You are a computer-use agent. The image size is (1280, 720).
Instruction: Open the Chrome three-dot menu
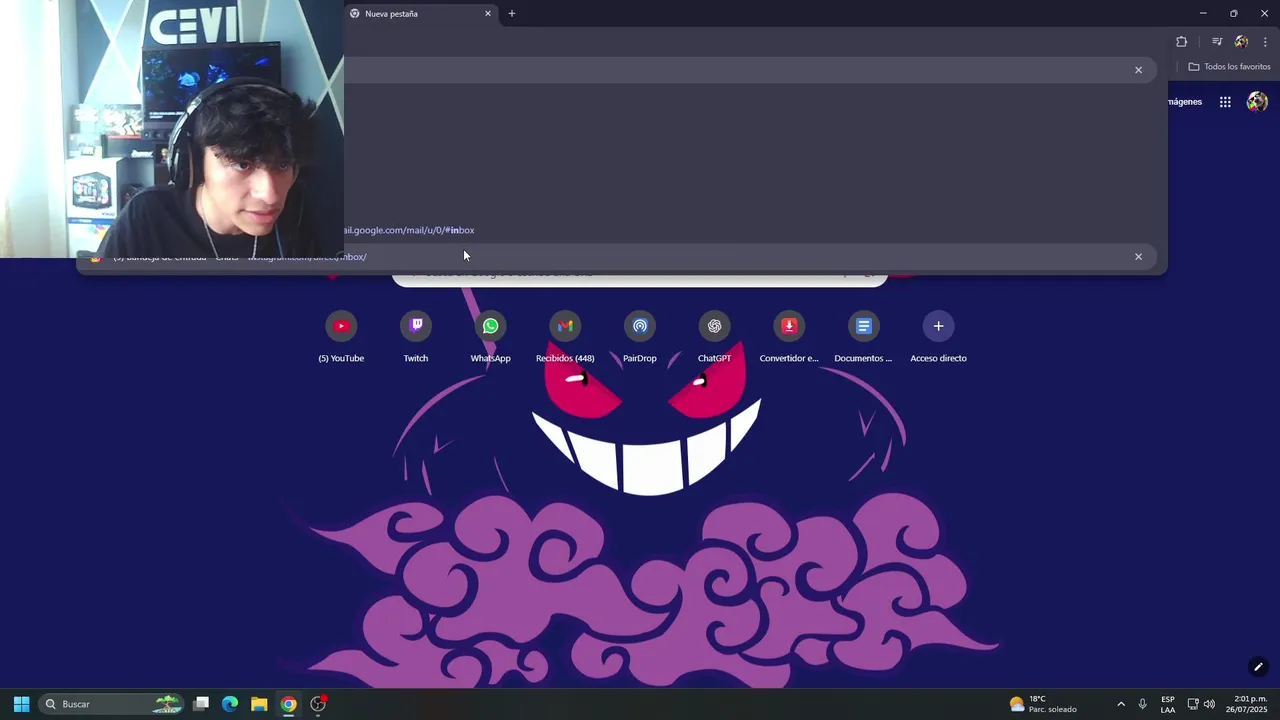click(x=1265, y=42)
